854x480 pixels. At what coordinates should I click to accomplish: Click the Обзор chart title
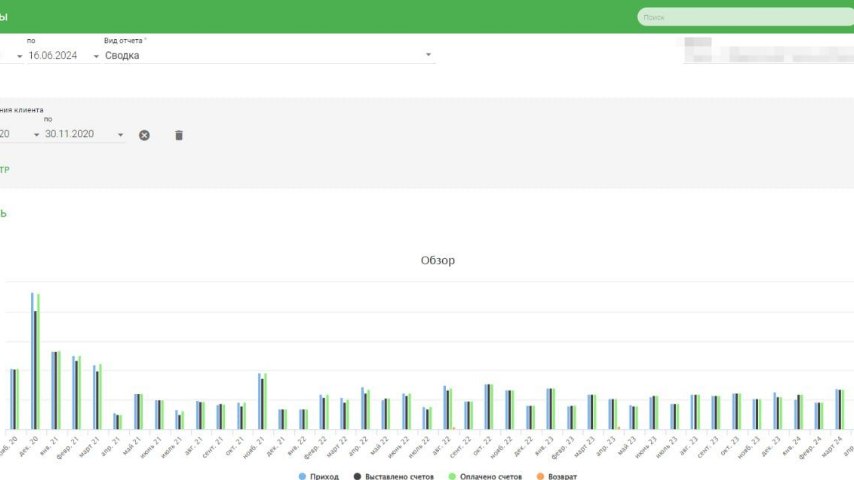438,260
